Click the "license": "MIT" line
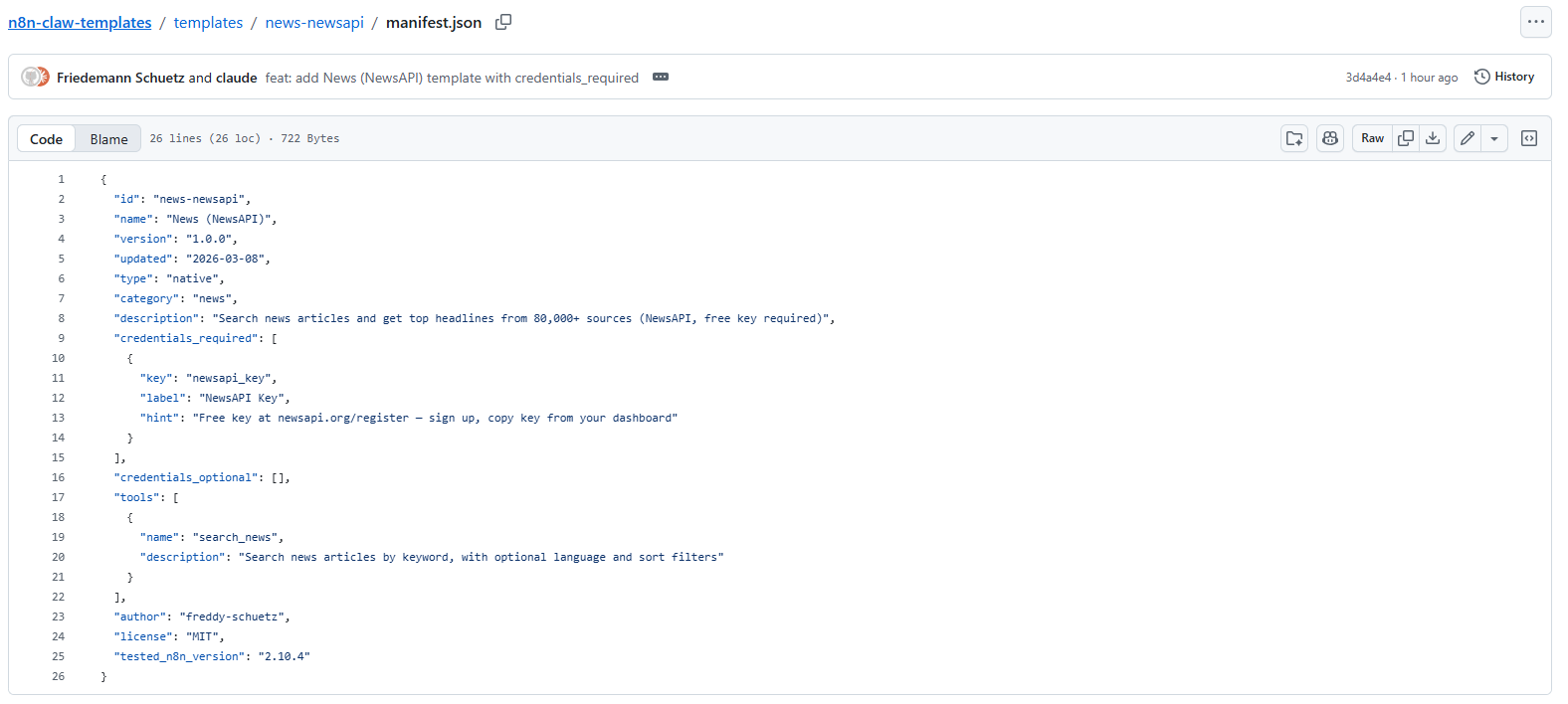Viewport: 1568px width, 704px height. [x=169, y=636]
